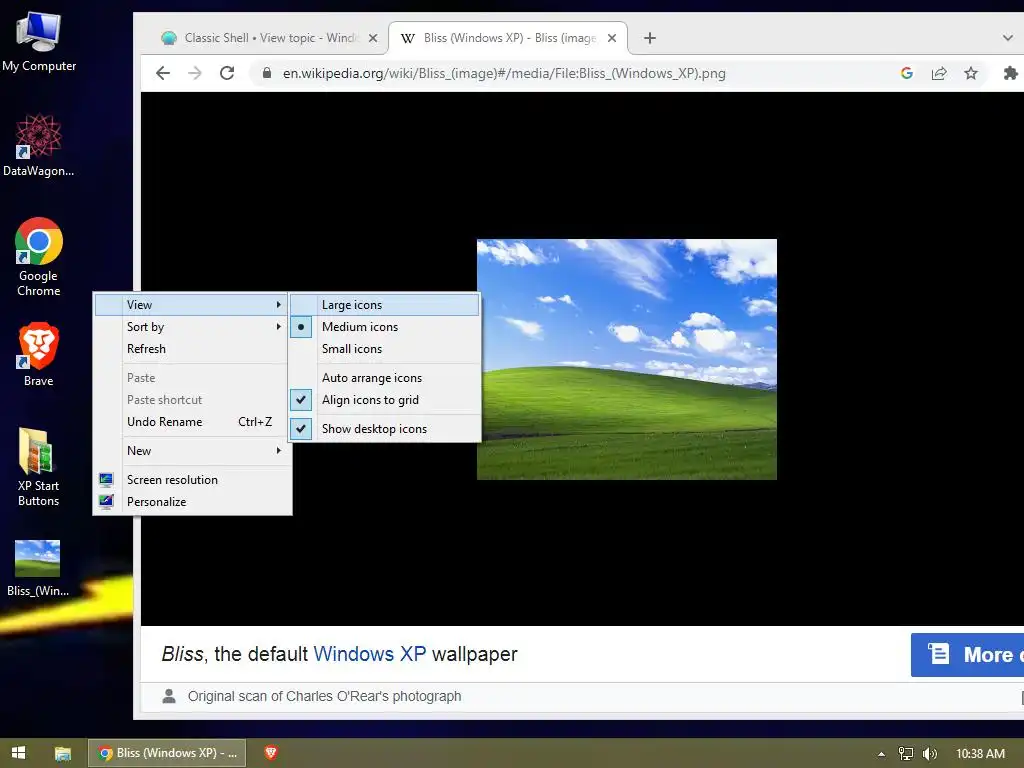
Task: Open XP Start Buttons folder icon
Action: tap(39, 466)
